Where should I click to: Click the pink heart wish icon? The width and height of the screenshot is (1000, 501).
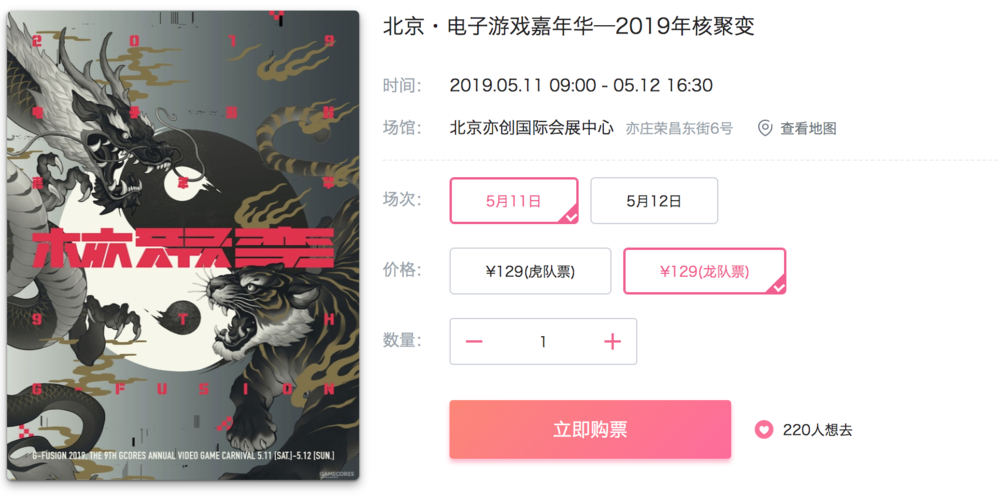pos(763,430)
